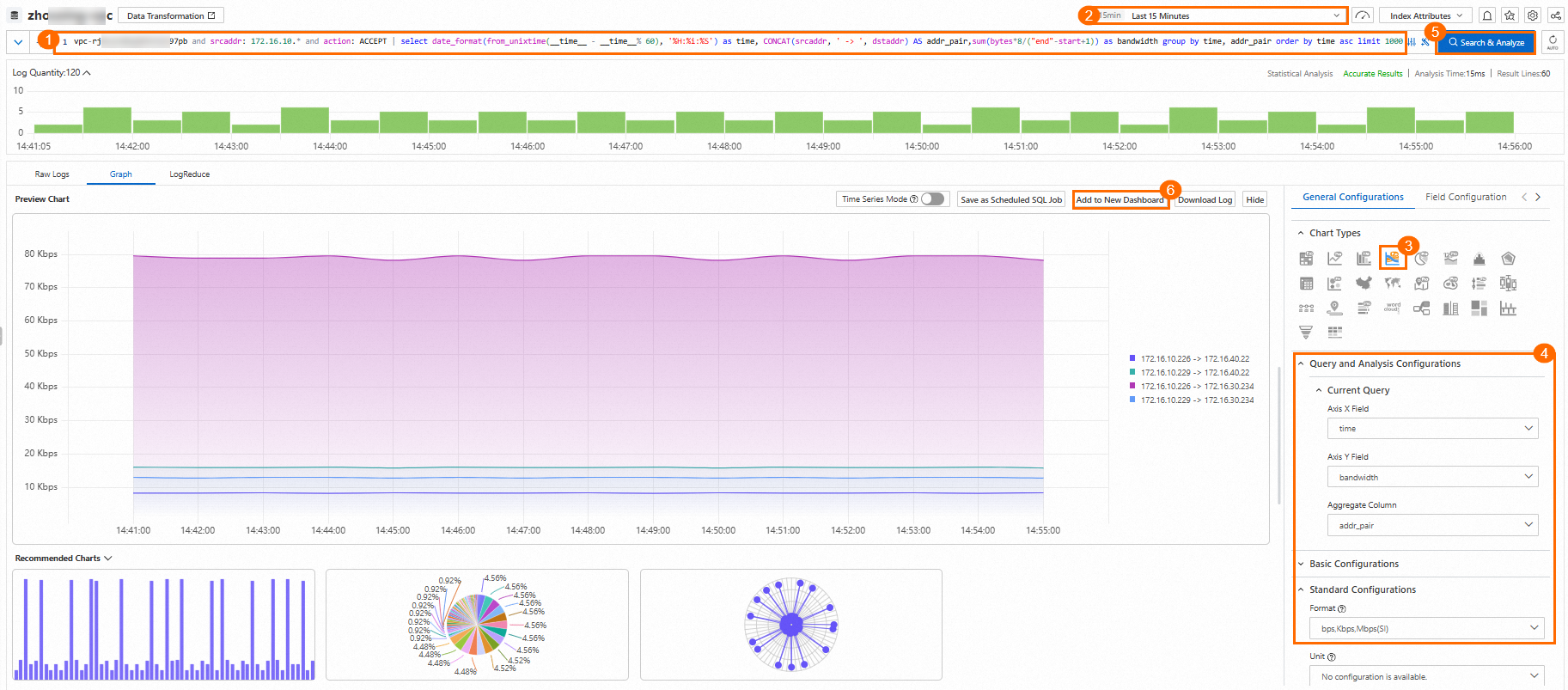Select the geo pin map chart
The height and width of the screenshot is (690, 1568).
pos(1422,284)
